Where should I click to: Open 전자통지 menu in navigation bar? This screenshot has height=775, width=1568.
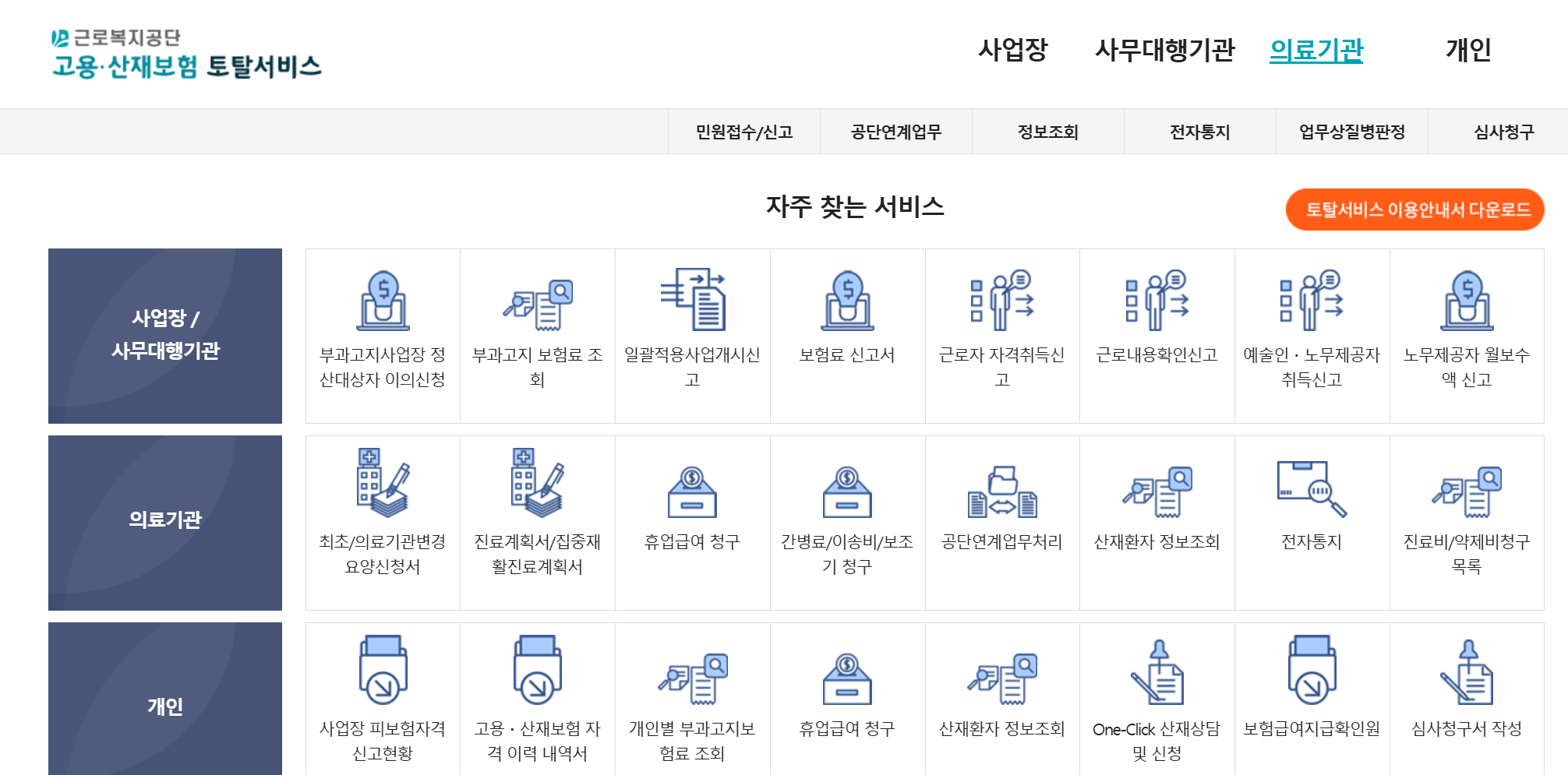pos(1200,132)
